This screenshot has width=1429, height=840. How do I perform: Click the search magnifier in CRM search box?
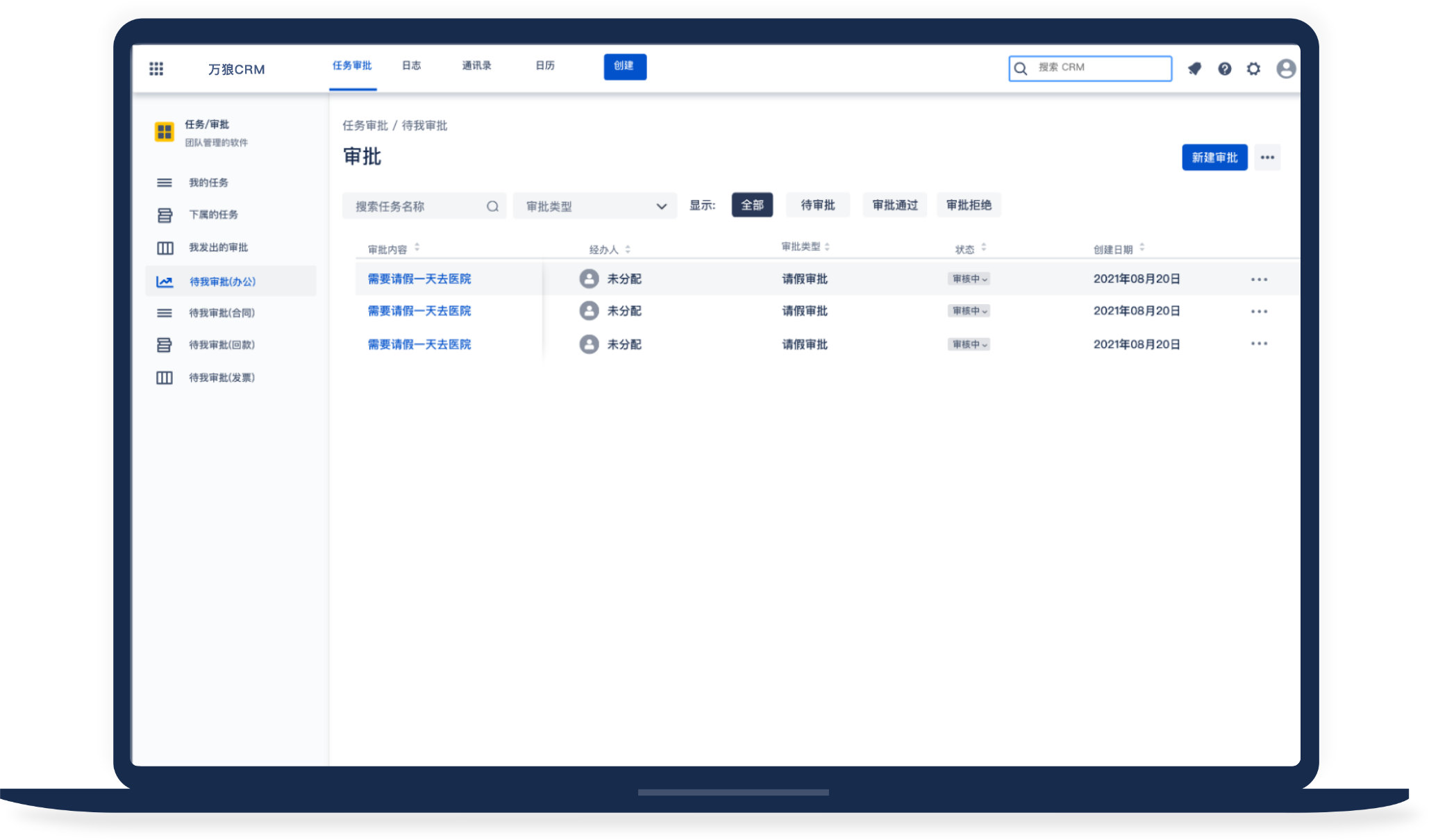1021,68
